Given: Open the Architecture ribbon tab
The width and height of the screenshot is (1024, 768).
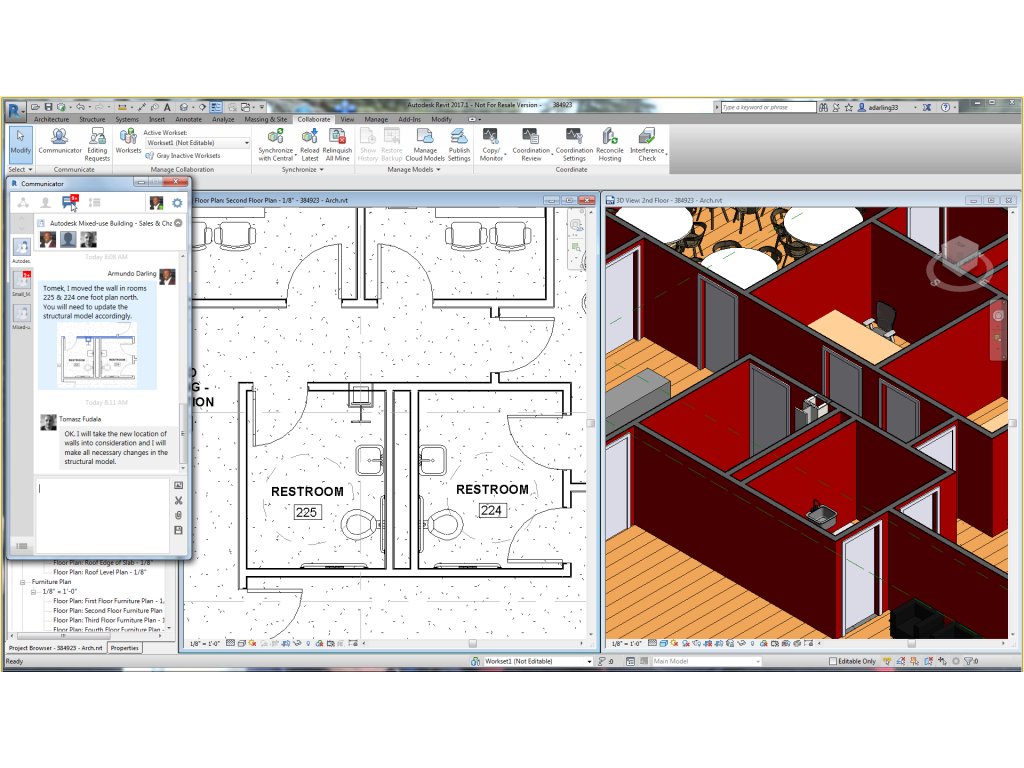Looking at the screenshot, I should [51, 120].
